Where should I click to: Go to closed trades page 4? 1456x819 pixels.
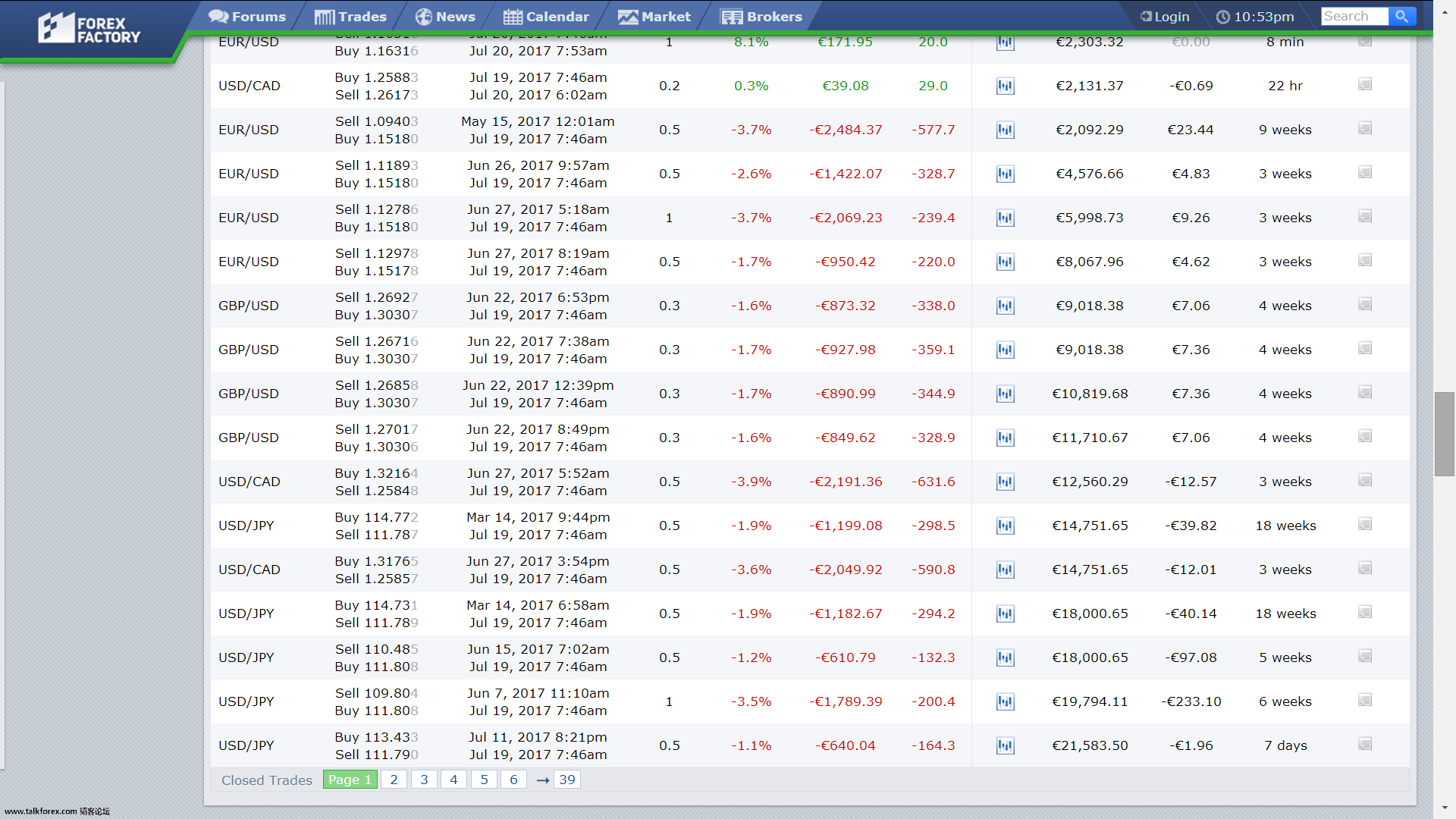click(453, 780)
